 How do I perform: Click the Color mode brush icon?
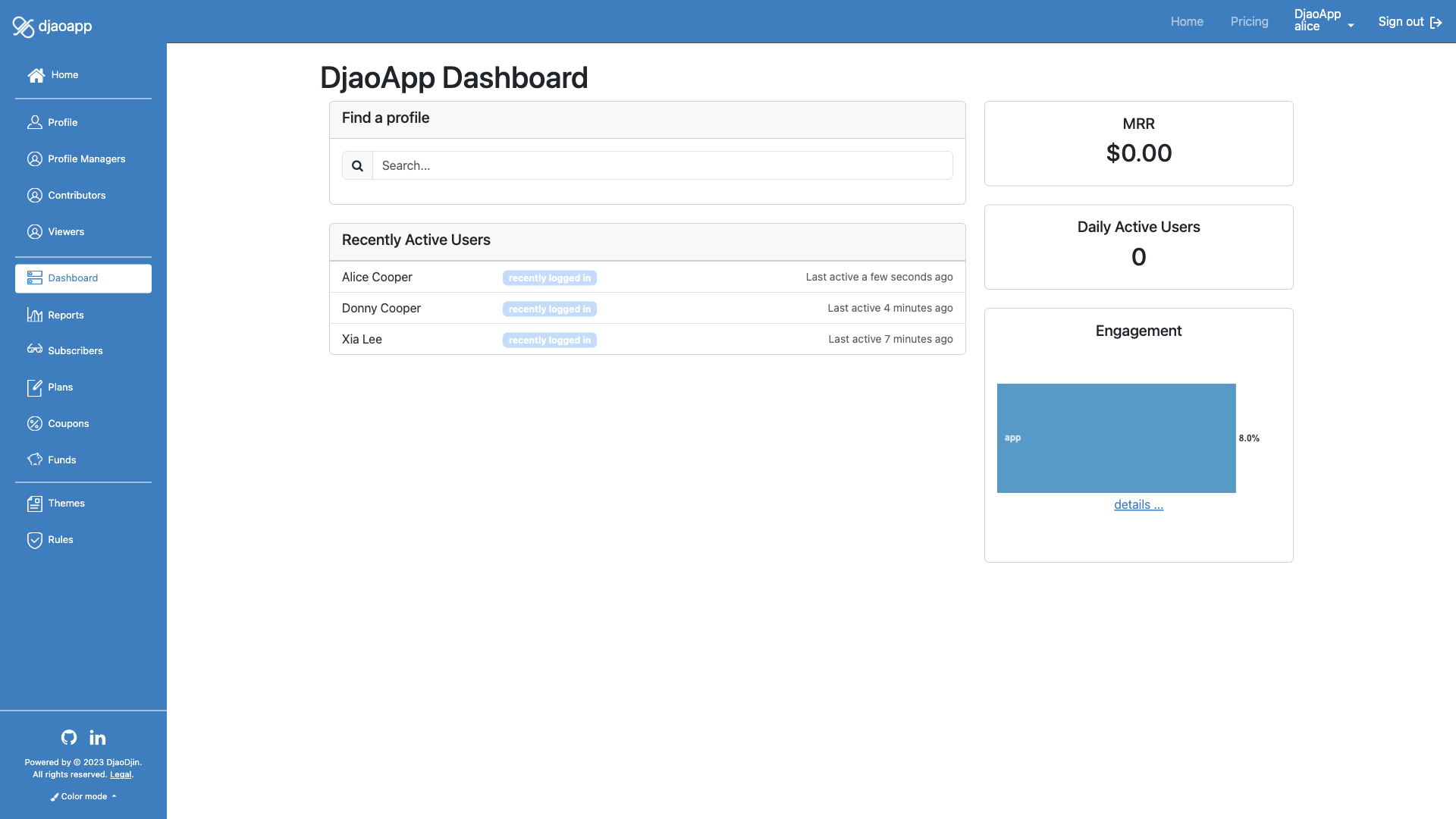(55, 797)
